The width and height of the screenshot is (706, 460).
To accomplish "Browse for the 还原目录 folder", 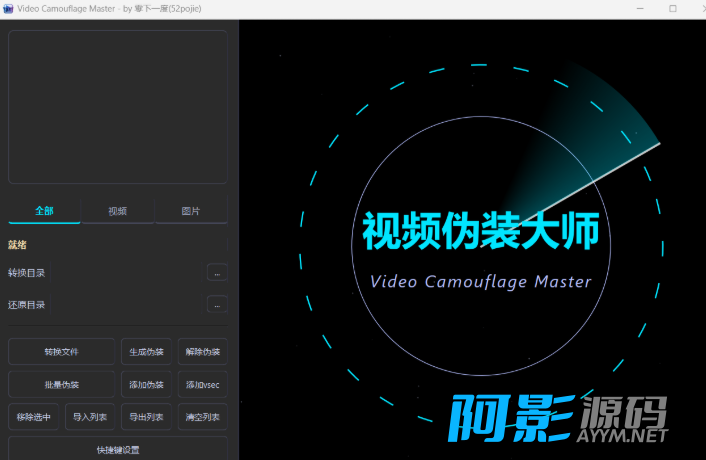I will 217,304.
